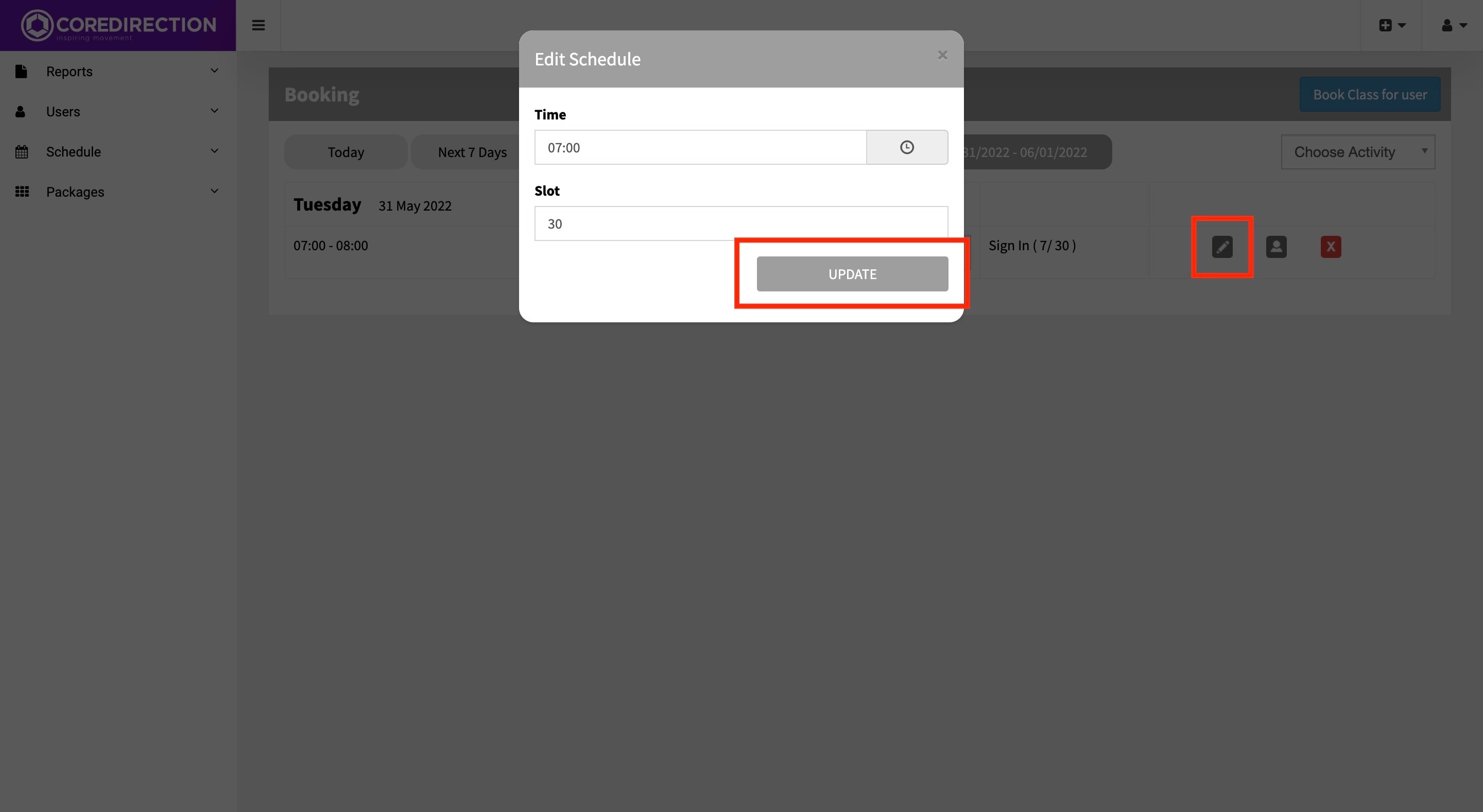Click the pencil edit schedule icon

click(x=1222, y=247)
